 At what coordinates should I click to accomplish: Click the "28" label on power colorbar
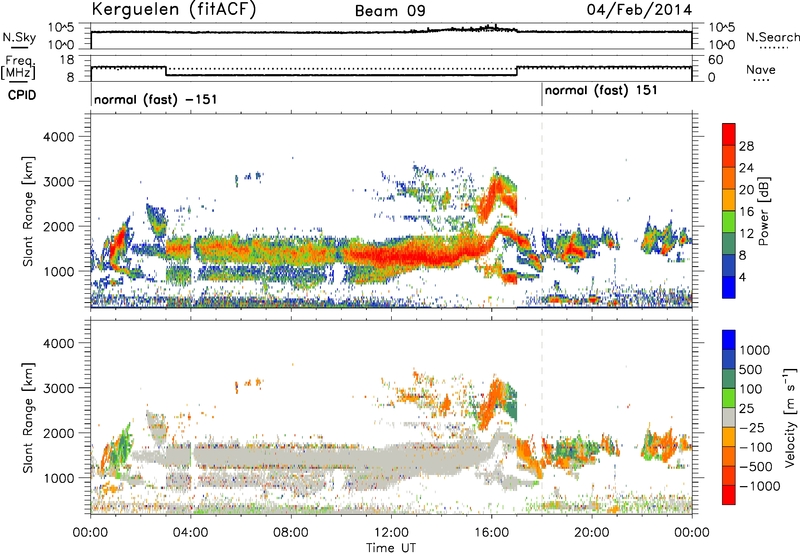tap(746, 146)
